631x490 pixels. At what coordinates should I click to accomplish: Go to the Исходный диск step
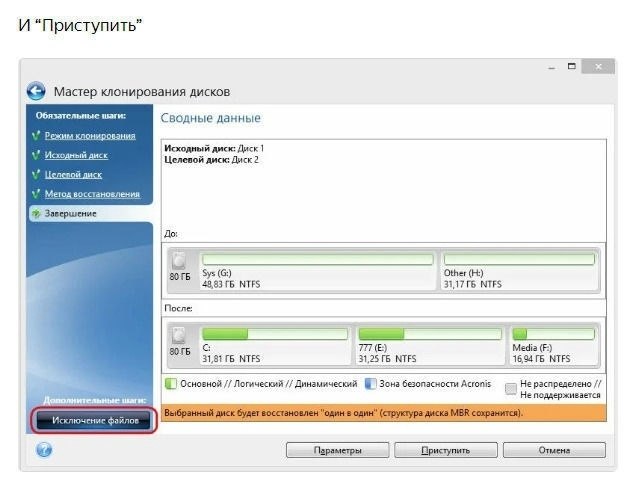(x=76, y=155)
